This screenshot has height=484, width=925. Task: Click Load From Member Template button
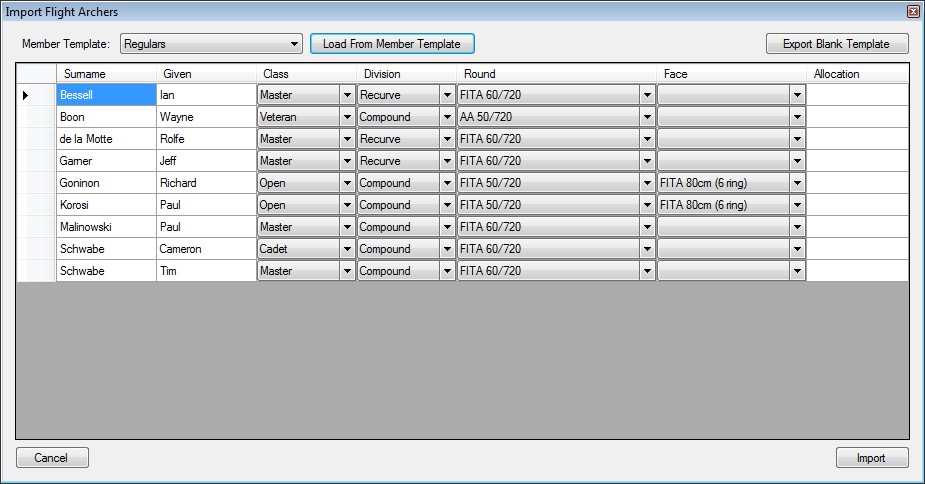[392, 44]
